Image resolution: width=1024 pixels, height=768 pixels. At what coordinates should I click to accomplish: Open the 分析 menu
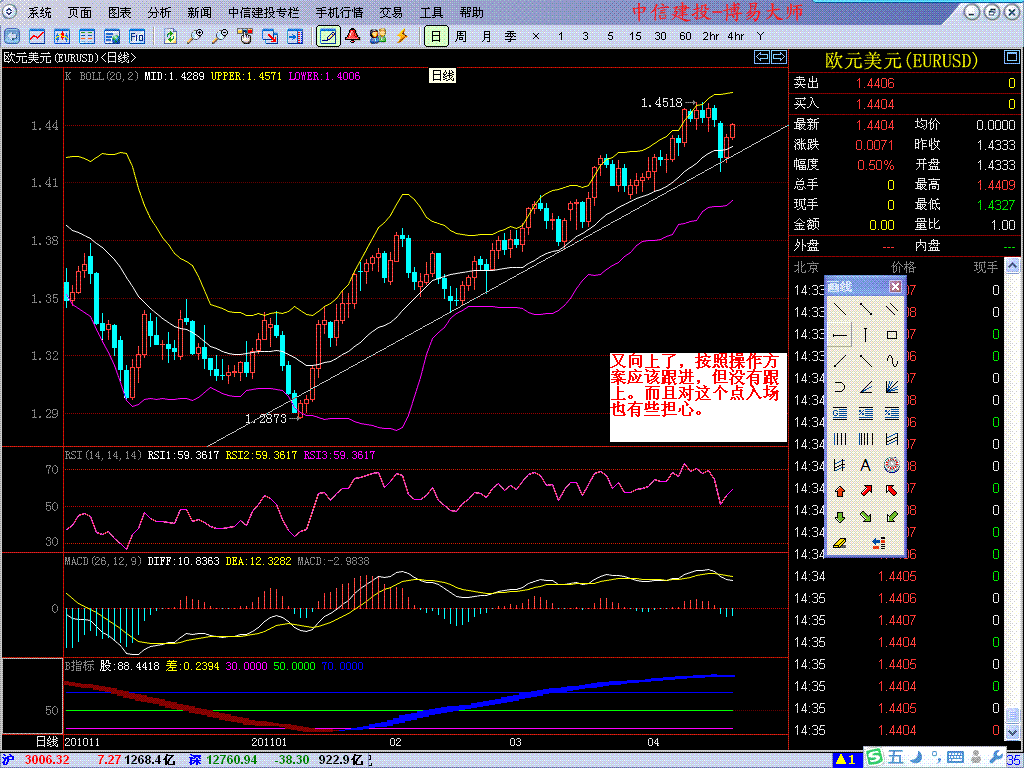pyautogui.click(x=159, y=12)
